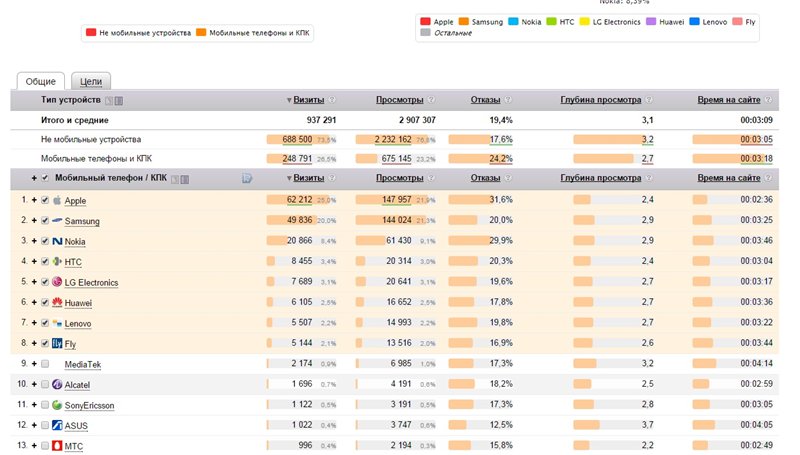
Task: Sort by Отказы column in top header
Action: pyautogui.click(x=484, y=100)
